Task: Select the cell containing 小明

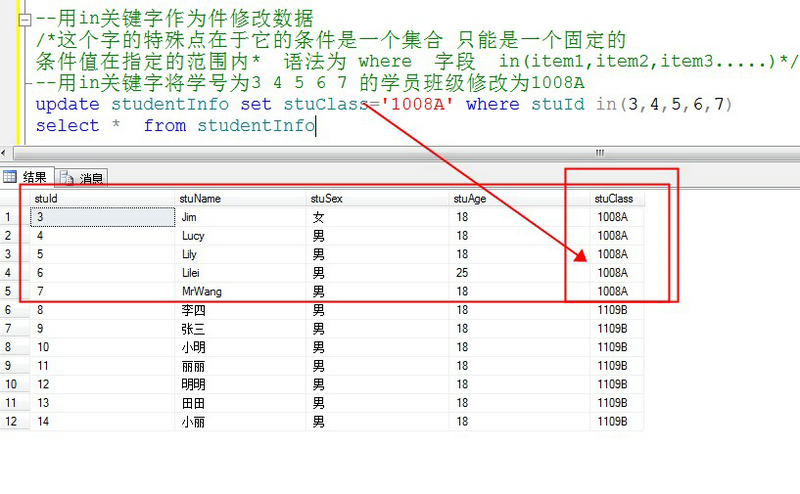Action: click(x=241, y=347)
